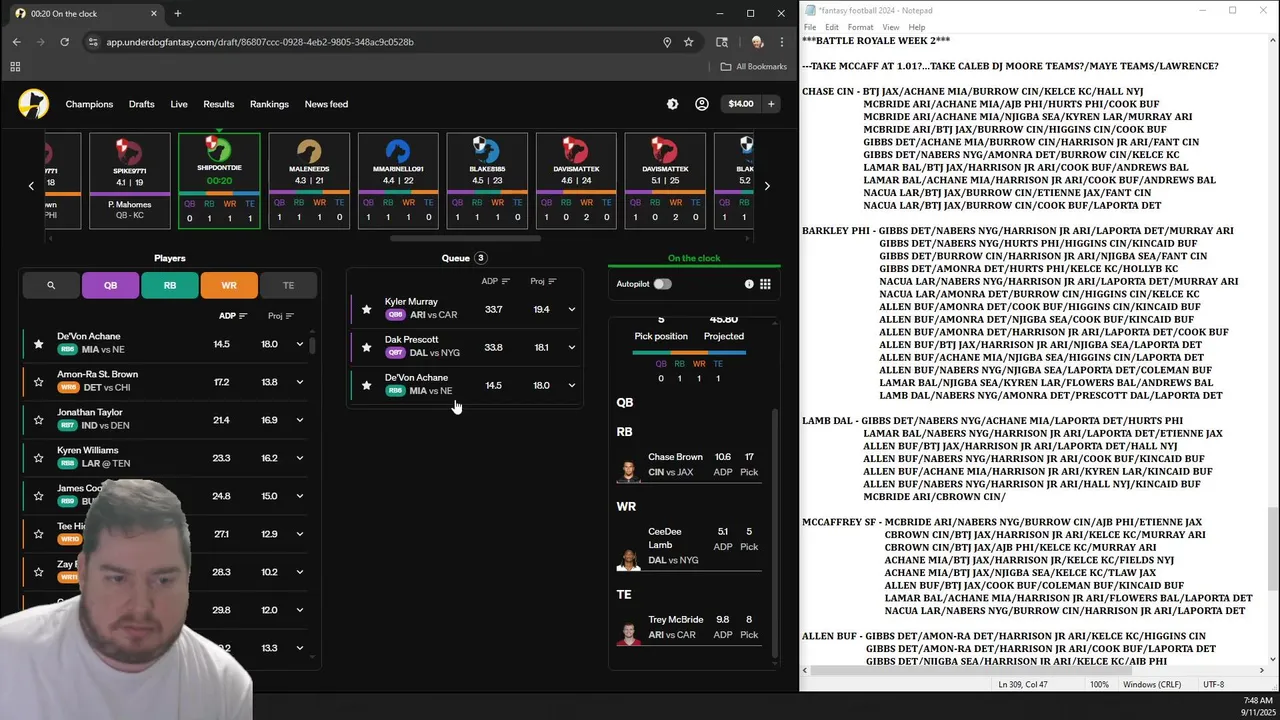Image resolution: width=1280 pixels, height=720 pixels.
Task: Toggle the Autopilot switch
Action: tap(662, 284)
